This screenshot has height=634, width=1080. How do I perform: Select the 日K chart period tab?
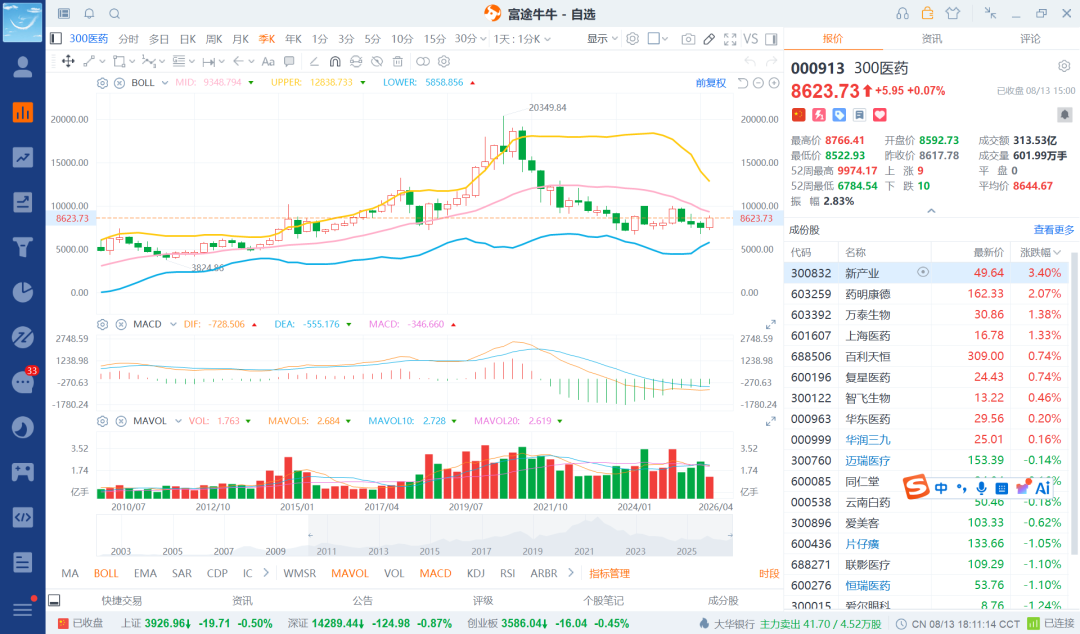[x=188, y=39]
